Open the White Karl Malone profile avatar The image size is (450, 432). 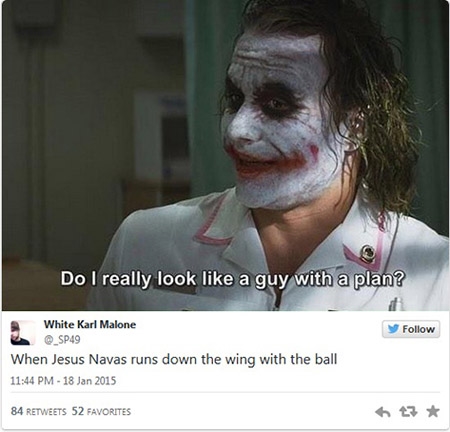[x=23, y=333]
